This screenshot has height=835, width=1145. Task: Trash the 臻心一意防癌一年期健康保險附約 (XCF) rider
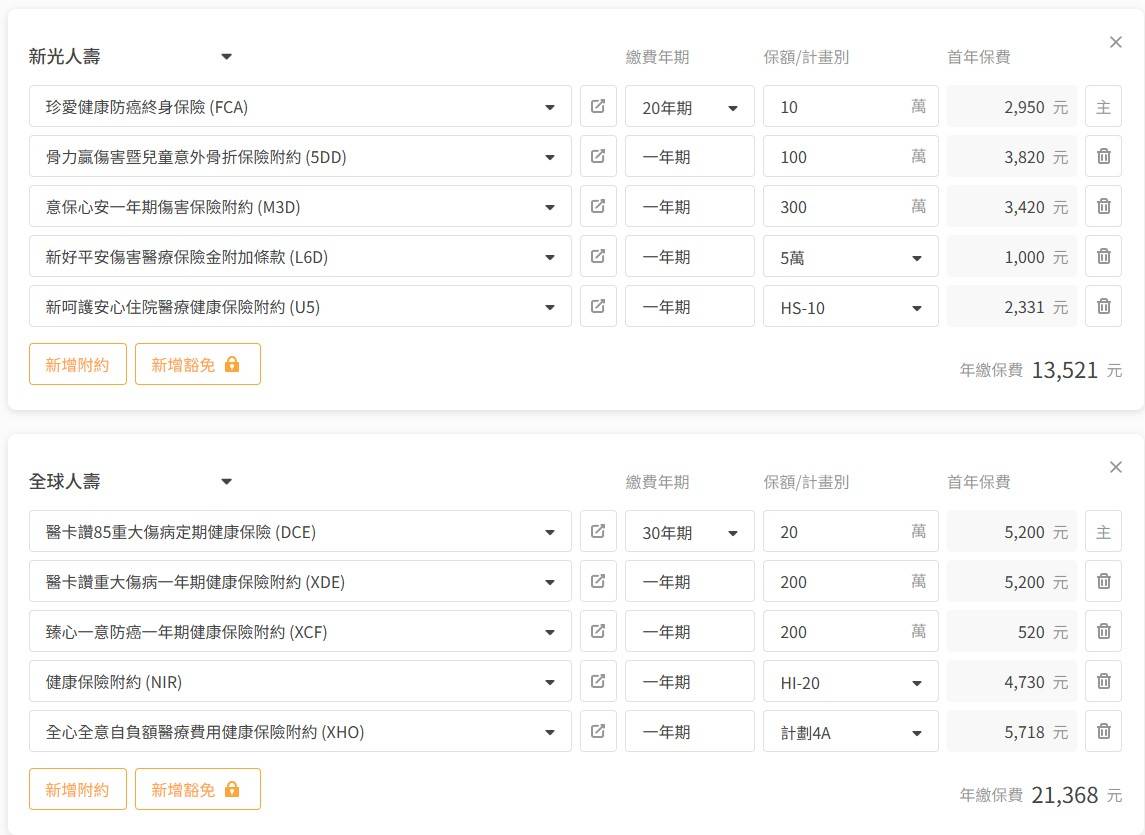coord(1103,631)
